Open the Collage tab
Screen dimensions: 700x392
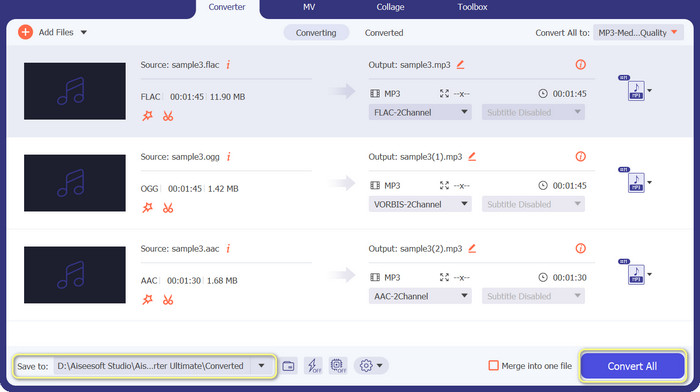coord(390,7)
